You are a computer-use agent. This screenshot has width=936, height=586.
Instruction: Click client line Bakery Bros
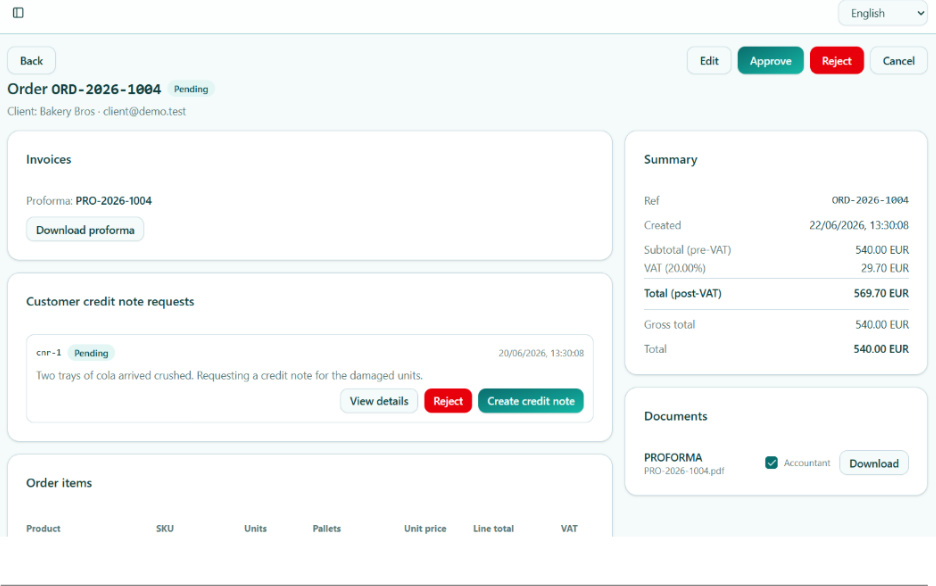coord(97,111)
